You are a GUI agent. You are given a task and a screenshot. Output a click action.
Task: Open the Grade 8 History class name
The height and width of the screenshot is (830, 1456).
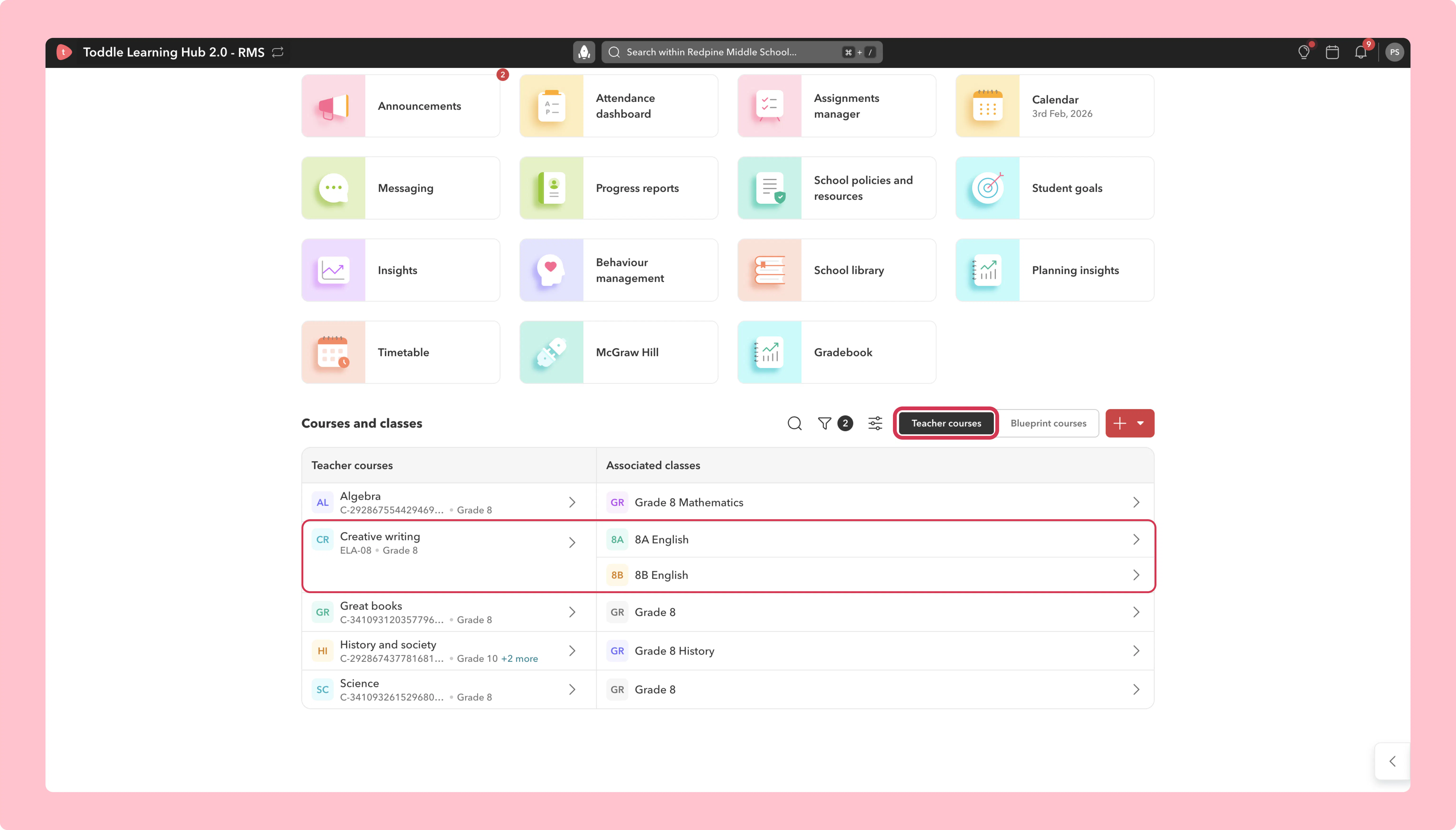click(x=674, y=651)
